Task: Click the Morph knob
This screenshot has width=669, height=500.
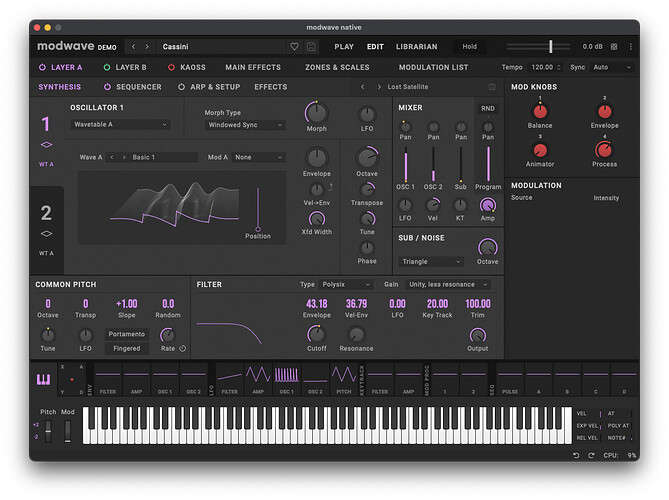Action: tap(317, 113)
